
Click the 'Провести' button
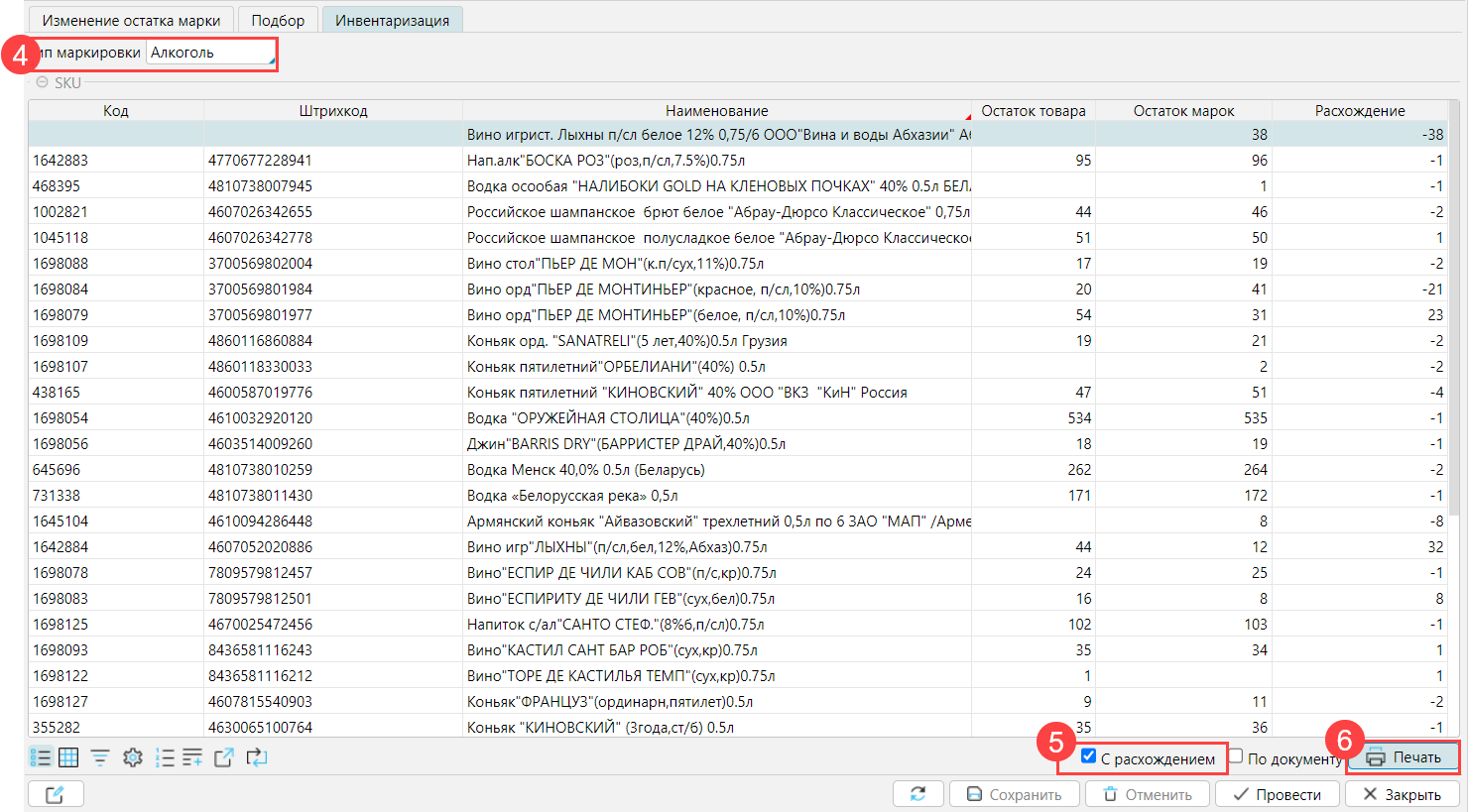click(x=1277, y=794)
